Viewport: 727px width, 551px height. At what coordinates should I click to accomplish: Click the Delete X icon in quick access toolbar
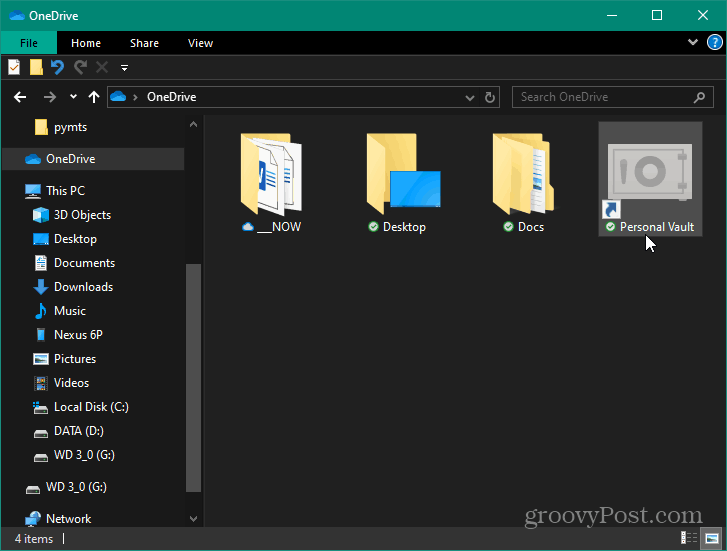102,68
